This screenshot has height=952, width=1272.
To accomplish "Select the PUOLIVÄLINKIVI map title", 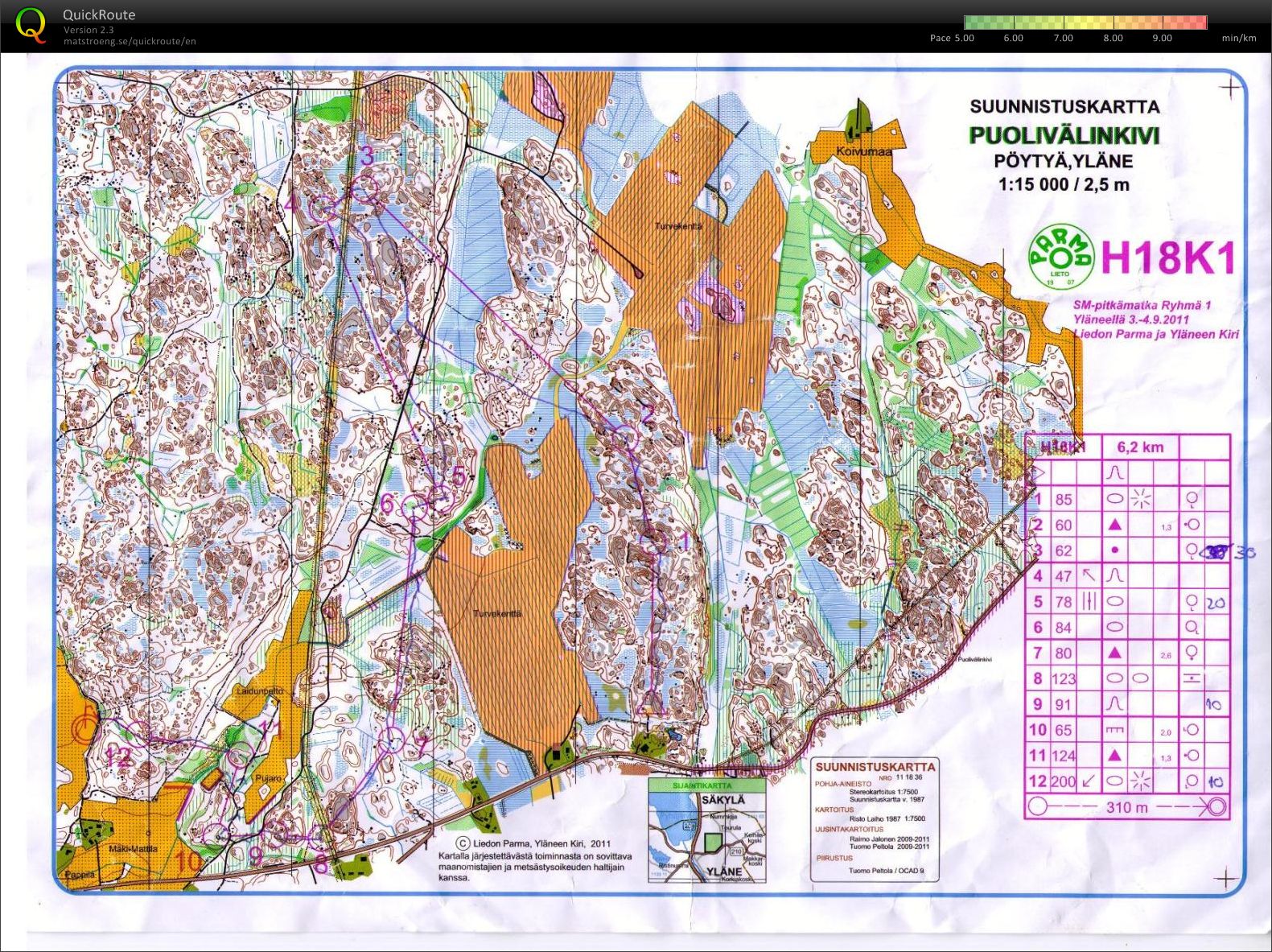I will click(x=1064, y=135).
